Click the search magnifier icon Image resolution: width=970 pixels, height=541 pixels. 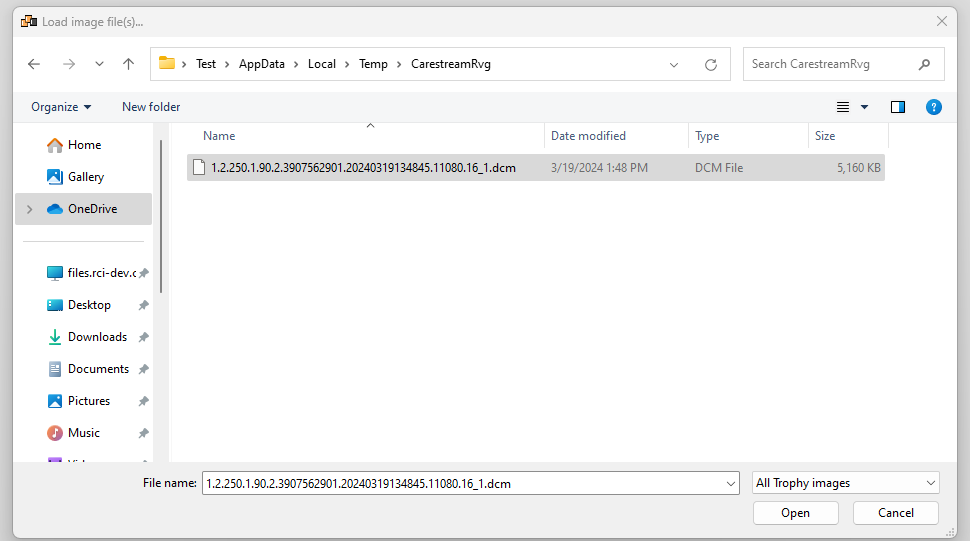pyautogui.click(x=924, y=64)
